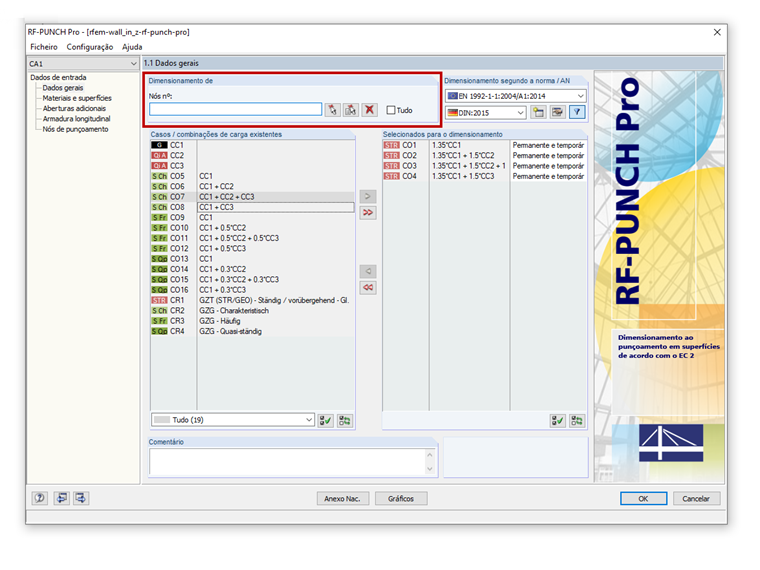
Task: Select CO3 in selected for design list
Action: point(484,166)
